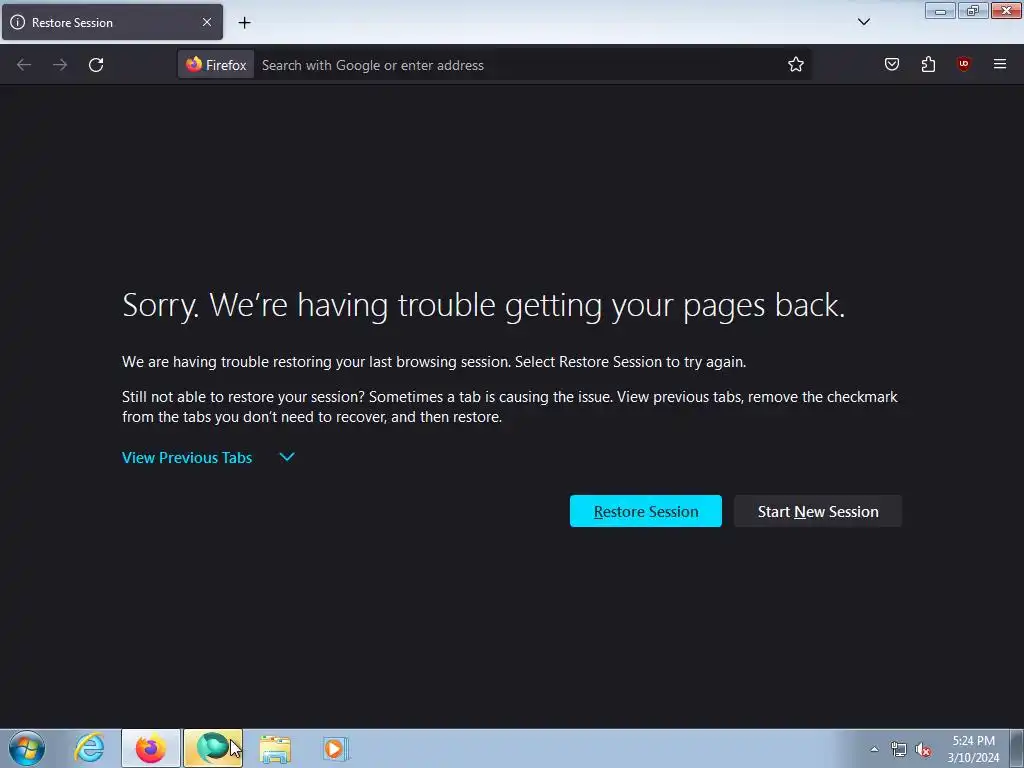Open the Firefox hamburger menu
Screen dimensions: 1024x768
(999, 64)
